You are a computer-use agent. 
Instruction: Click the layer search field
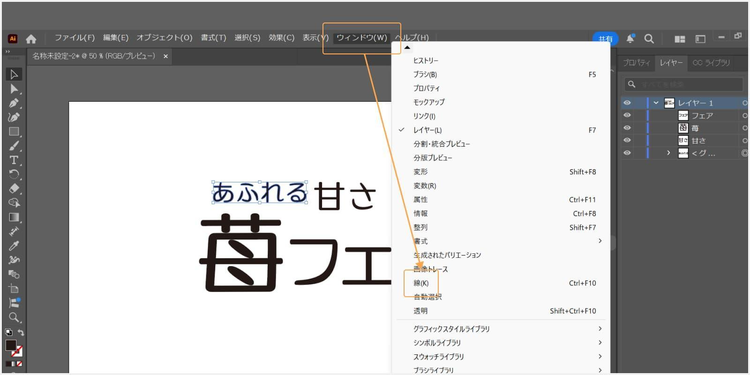[x=684, y=84]
